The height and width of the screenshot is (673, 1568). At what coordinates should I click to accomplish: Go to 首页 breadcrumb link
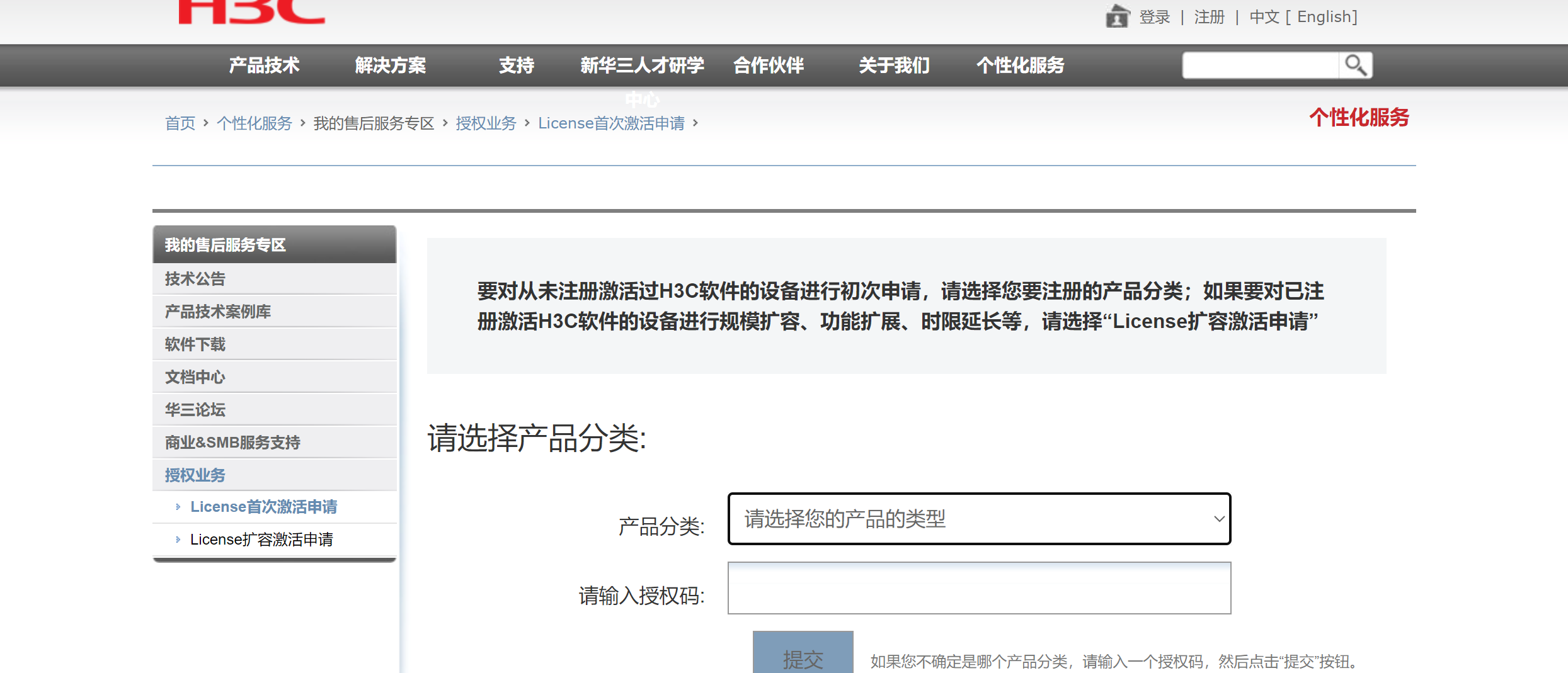pyautogui.click(x=180, y=123)
